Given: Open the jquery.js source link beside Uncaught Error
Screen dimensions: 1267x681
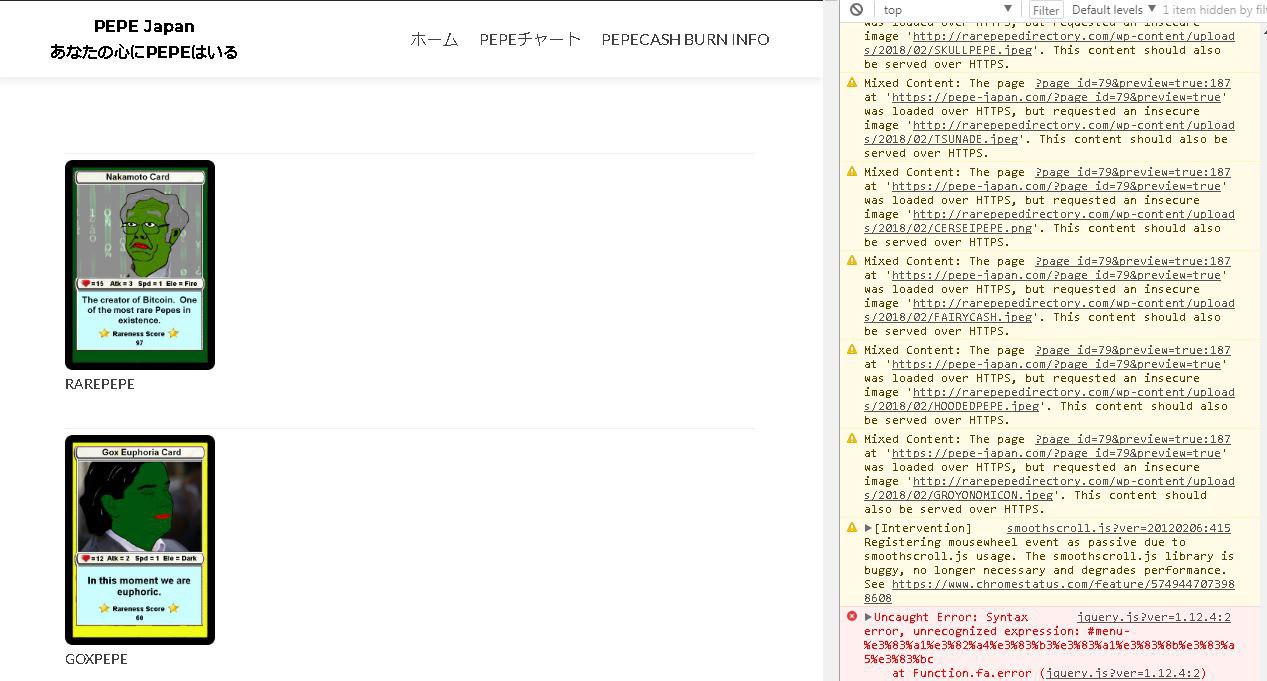Looking at the screenshot, I should point(1154,617).
